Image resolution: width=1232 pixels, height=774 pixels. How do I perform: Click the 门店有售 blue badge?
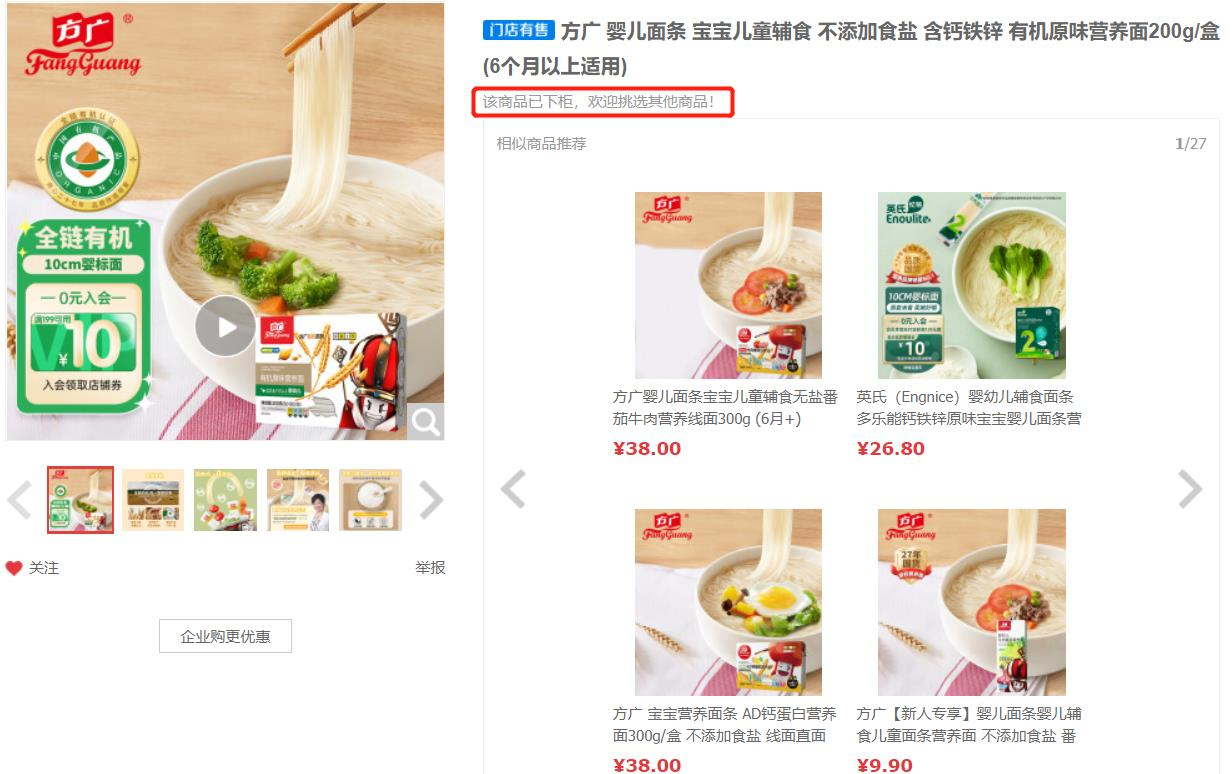[x=519, y=30]
